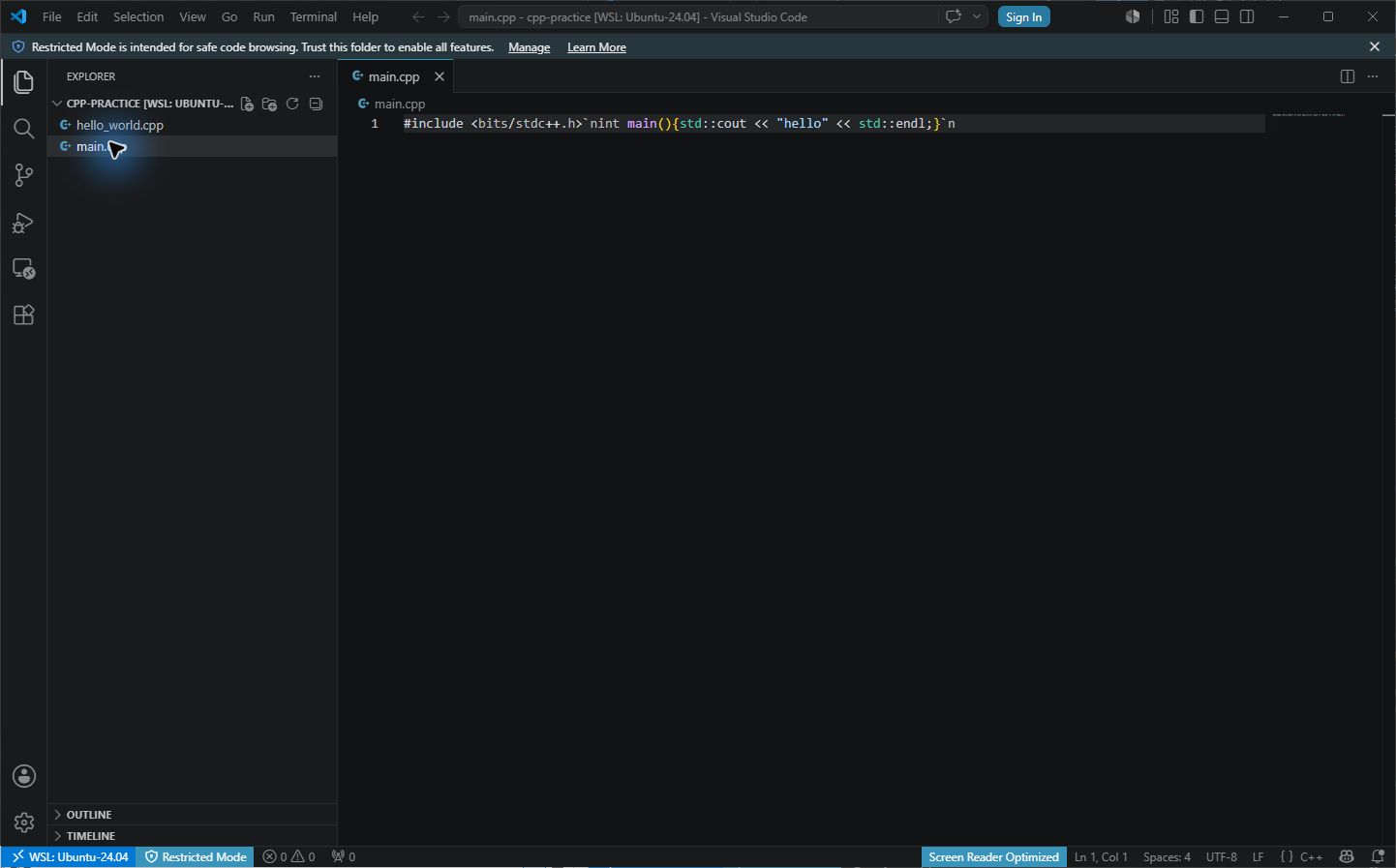Change file encoding UTF-8
Image resolution: width=1396 pixels, height=868 pixels.
[1222, 856]
